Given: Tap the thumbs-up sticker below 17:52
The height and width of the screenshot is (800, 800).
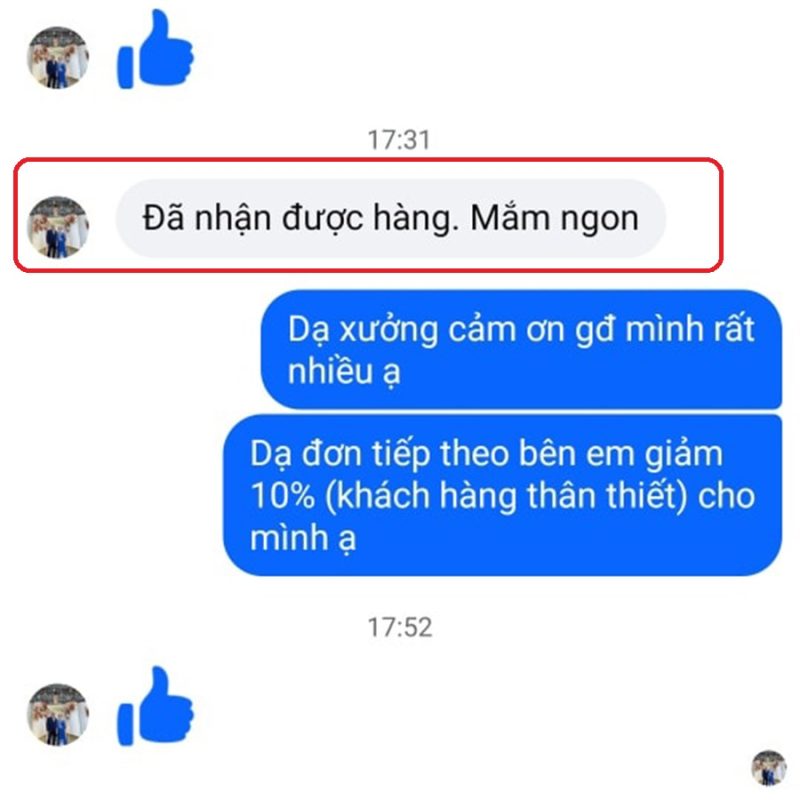Looking at the screenshot, I should (155, 706).
